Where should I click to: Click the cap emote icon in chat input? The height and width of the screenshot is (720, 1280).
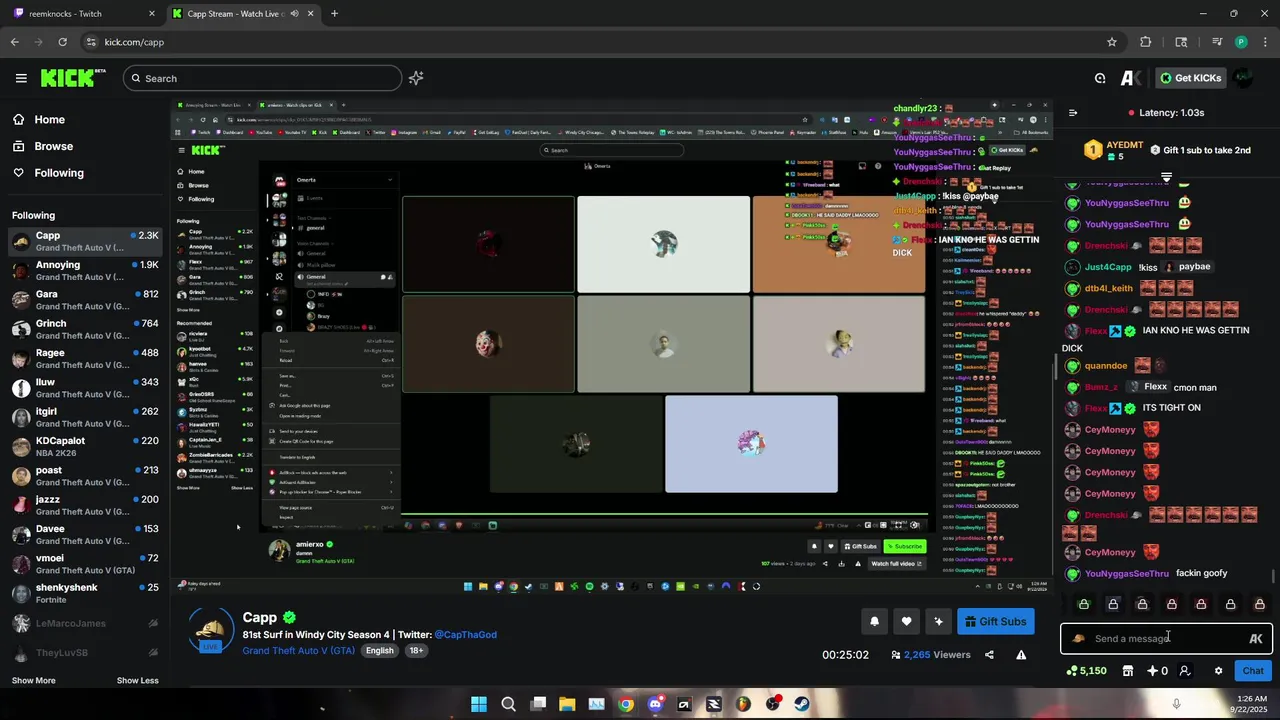(x=1078, y=639)
